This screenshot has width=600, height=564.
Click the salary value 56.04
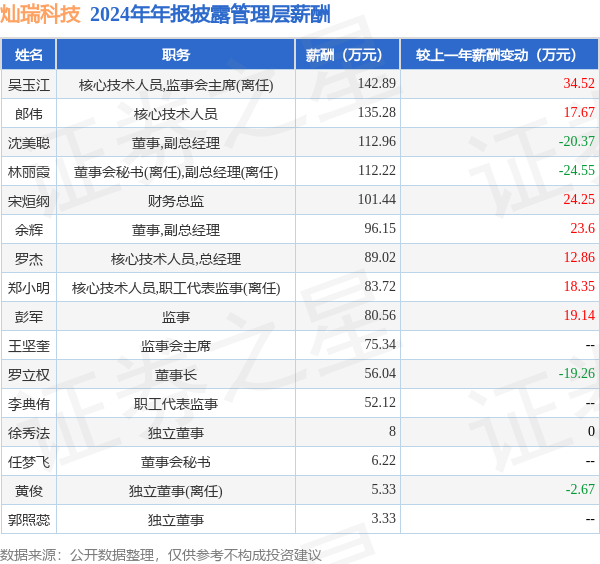(380, 373)
